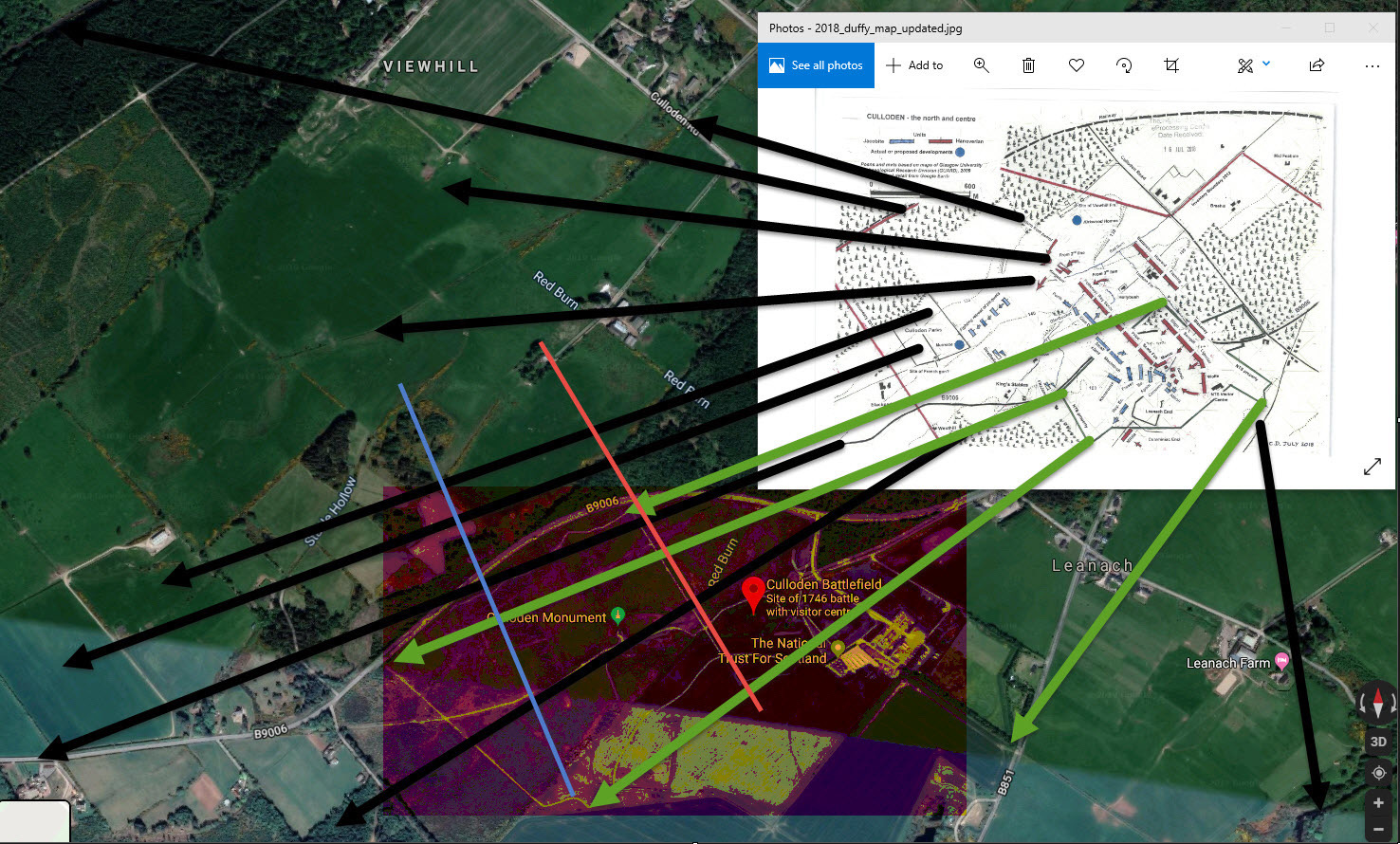Image resolution: width=1400 pixels, height=844 pixels.
Task: Click the zoom magnifier icon in Photos
Action: tap(982, 65)
